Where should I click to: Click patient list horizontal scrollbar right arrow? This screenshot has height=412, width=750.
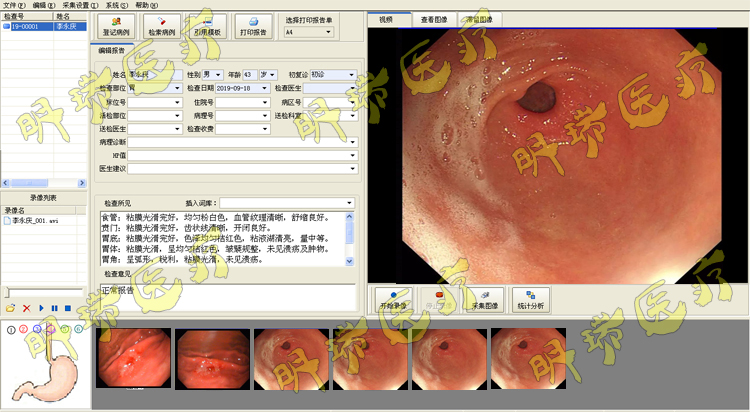(82, 183)
